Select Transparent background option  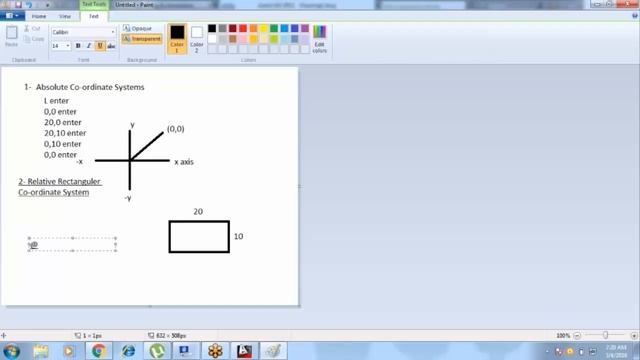point(142,39)
